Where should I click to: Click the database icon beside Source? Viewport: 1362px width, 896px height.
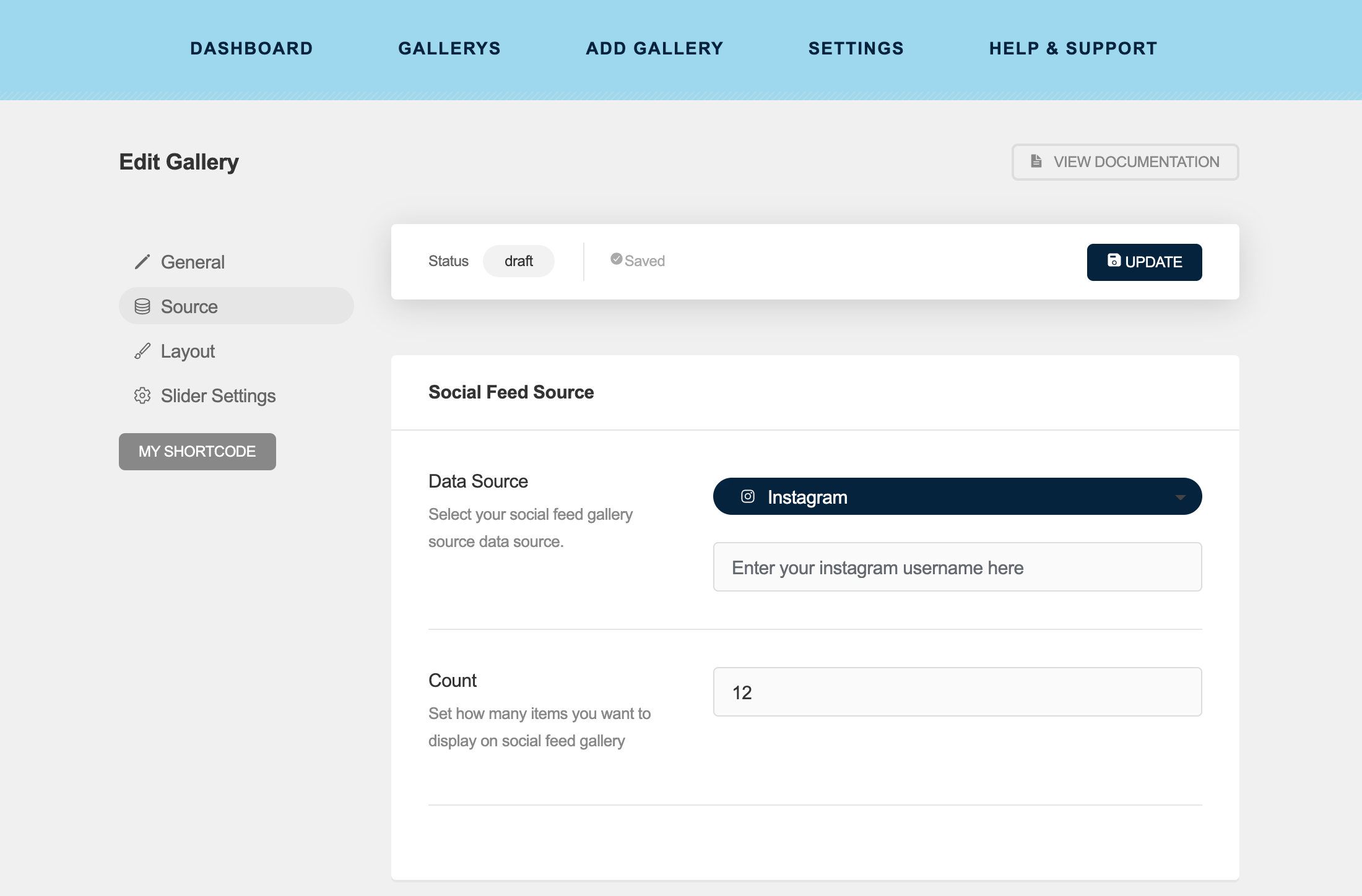(x=142, y=306)
